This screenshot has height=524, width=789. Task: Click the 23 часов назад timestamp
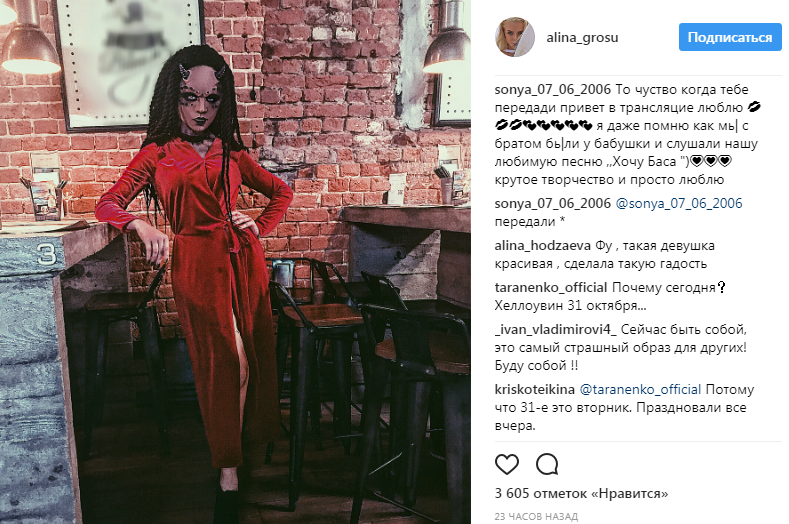(536, 516)
